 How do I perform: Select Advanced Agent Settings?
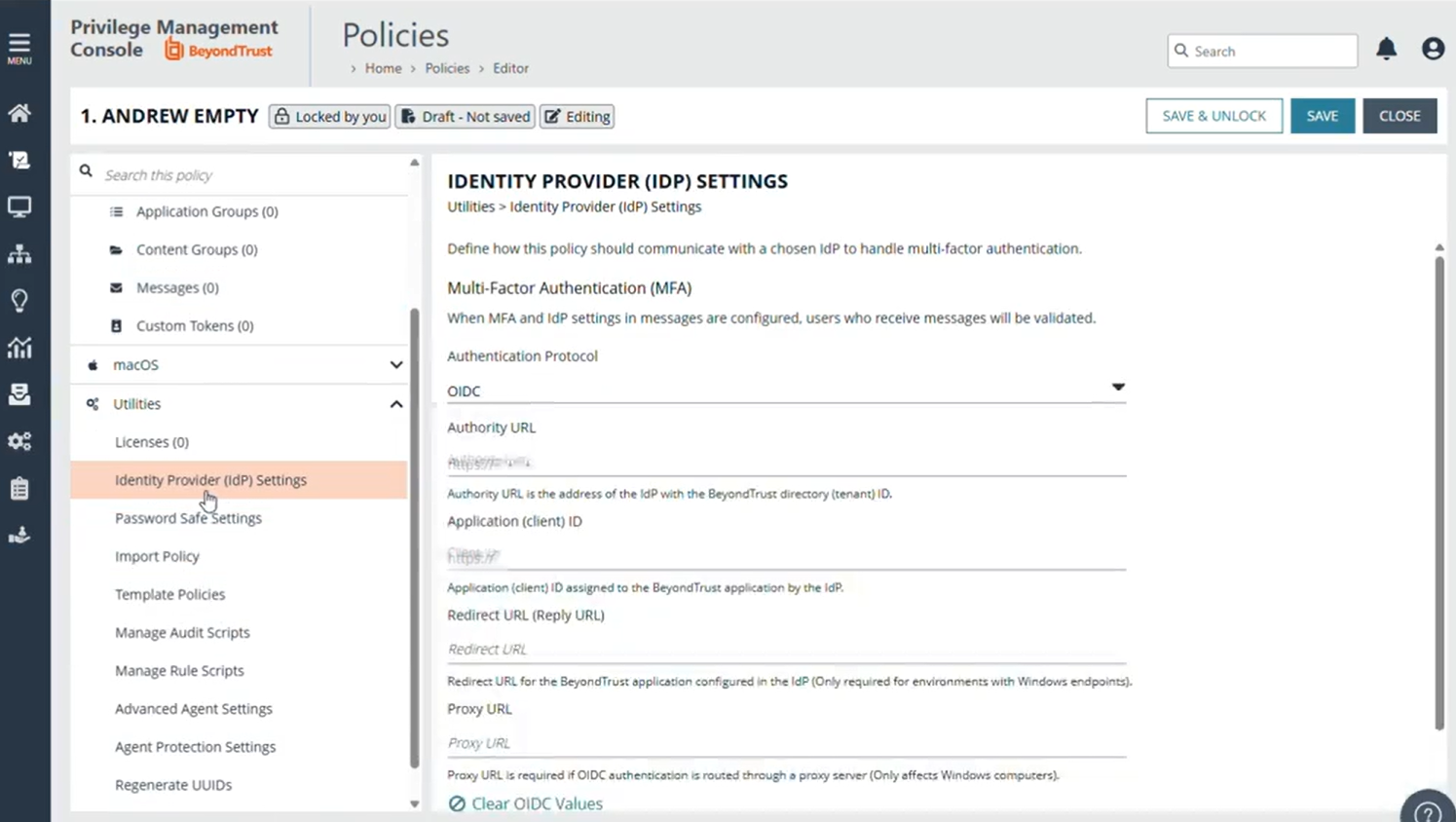coord(193,708)
